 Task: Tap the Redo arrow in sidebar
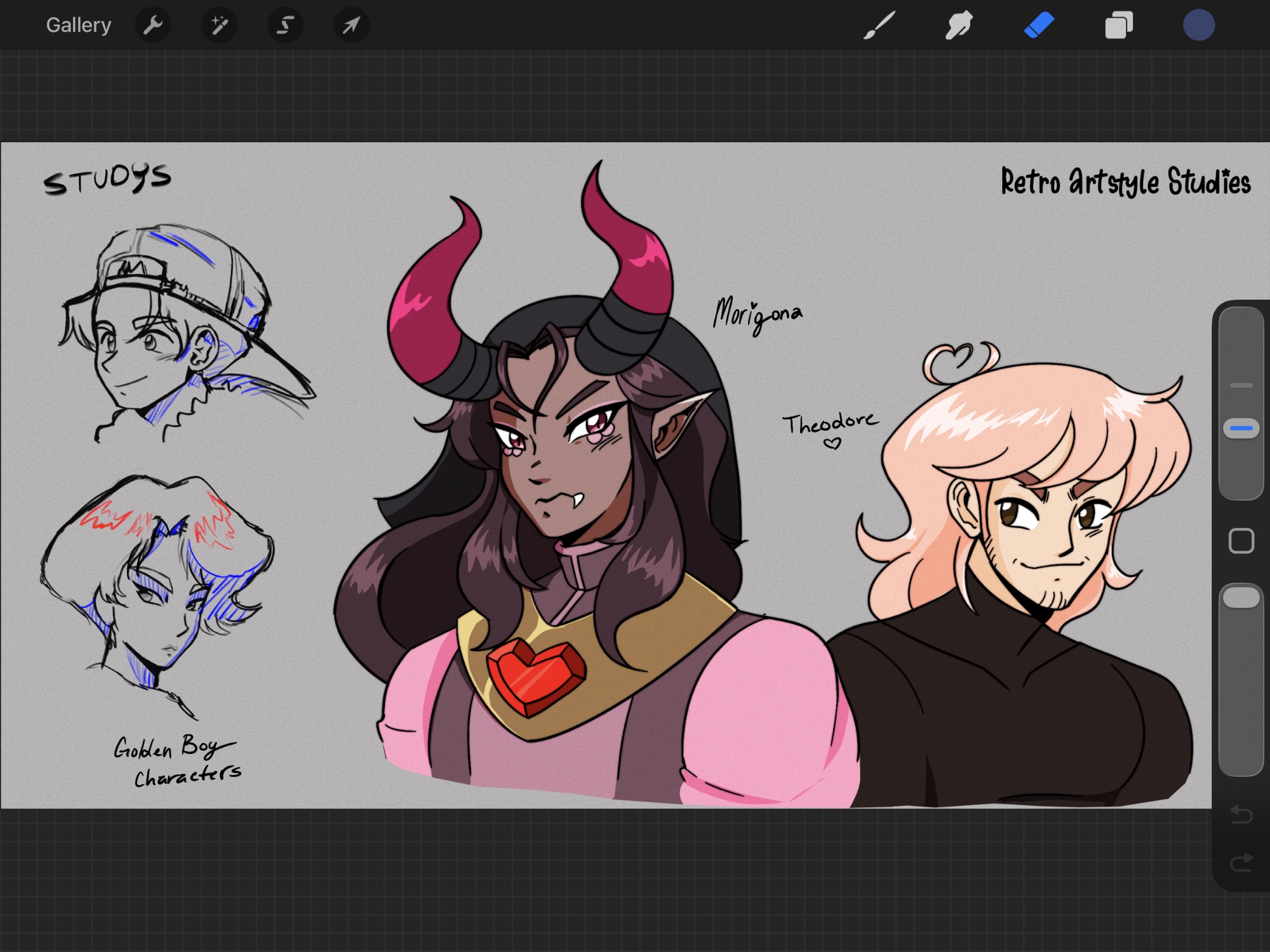click(1241, 862)
